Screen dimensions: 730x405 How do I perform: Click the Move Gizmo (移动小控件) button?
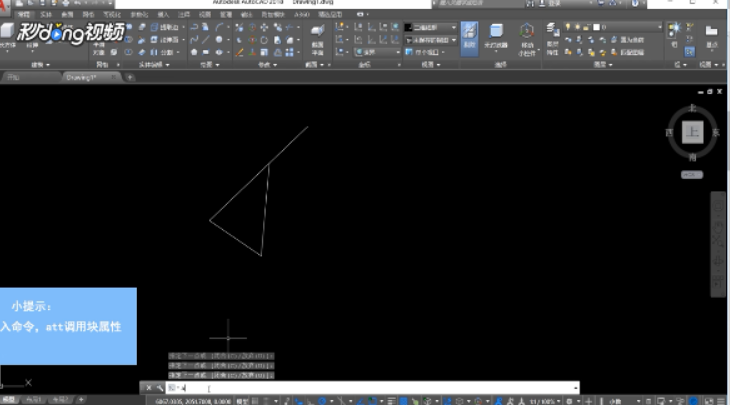(x=527, y=40)
